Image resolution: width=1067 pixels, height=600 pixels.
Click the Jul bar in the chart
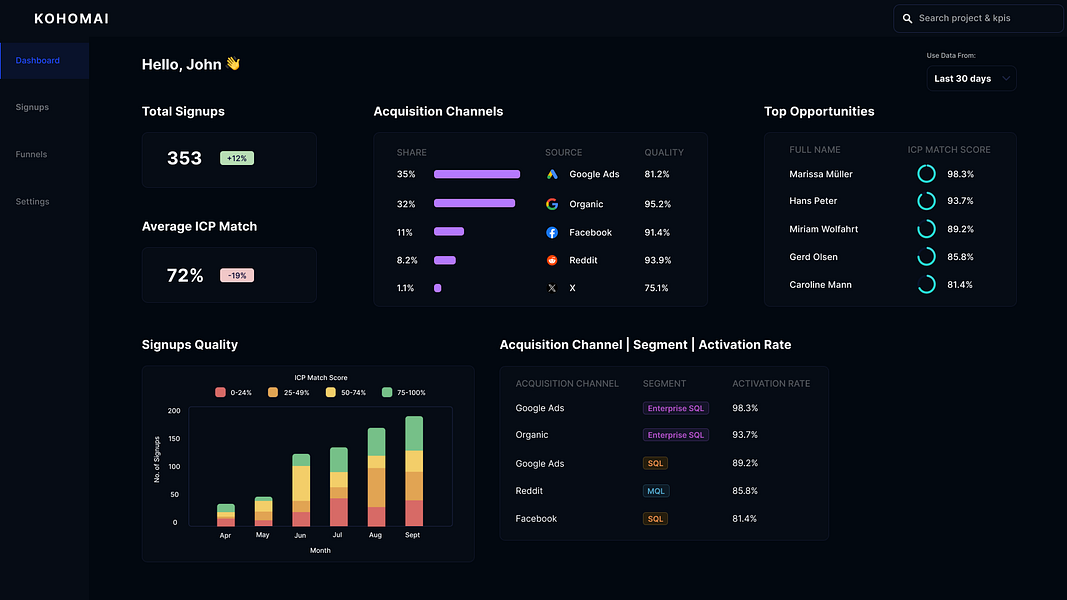339,487
